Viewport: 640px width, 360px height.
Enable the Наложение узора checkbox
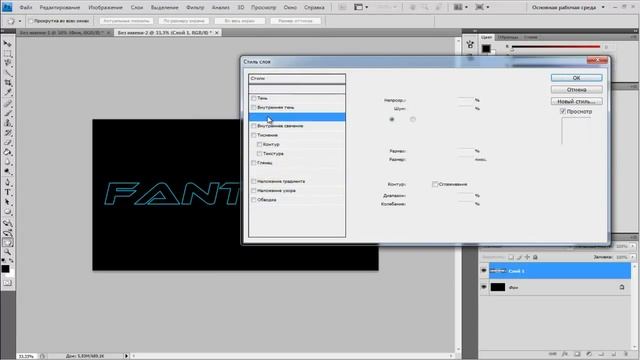click(x=253, y=191)
